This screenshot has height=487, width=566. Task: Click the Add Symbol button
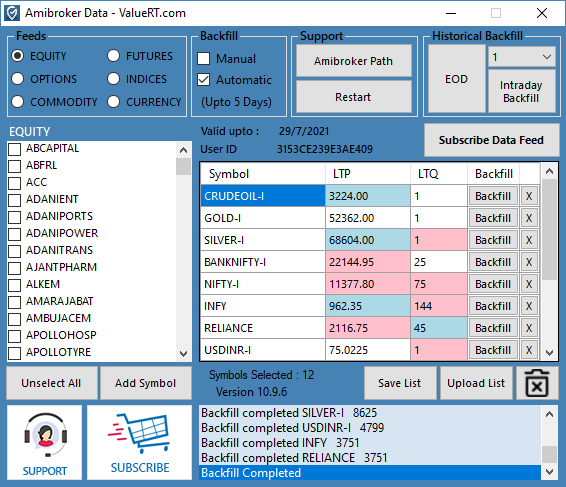click(x=145, y=383)
